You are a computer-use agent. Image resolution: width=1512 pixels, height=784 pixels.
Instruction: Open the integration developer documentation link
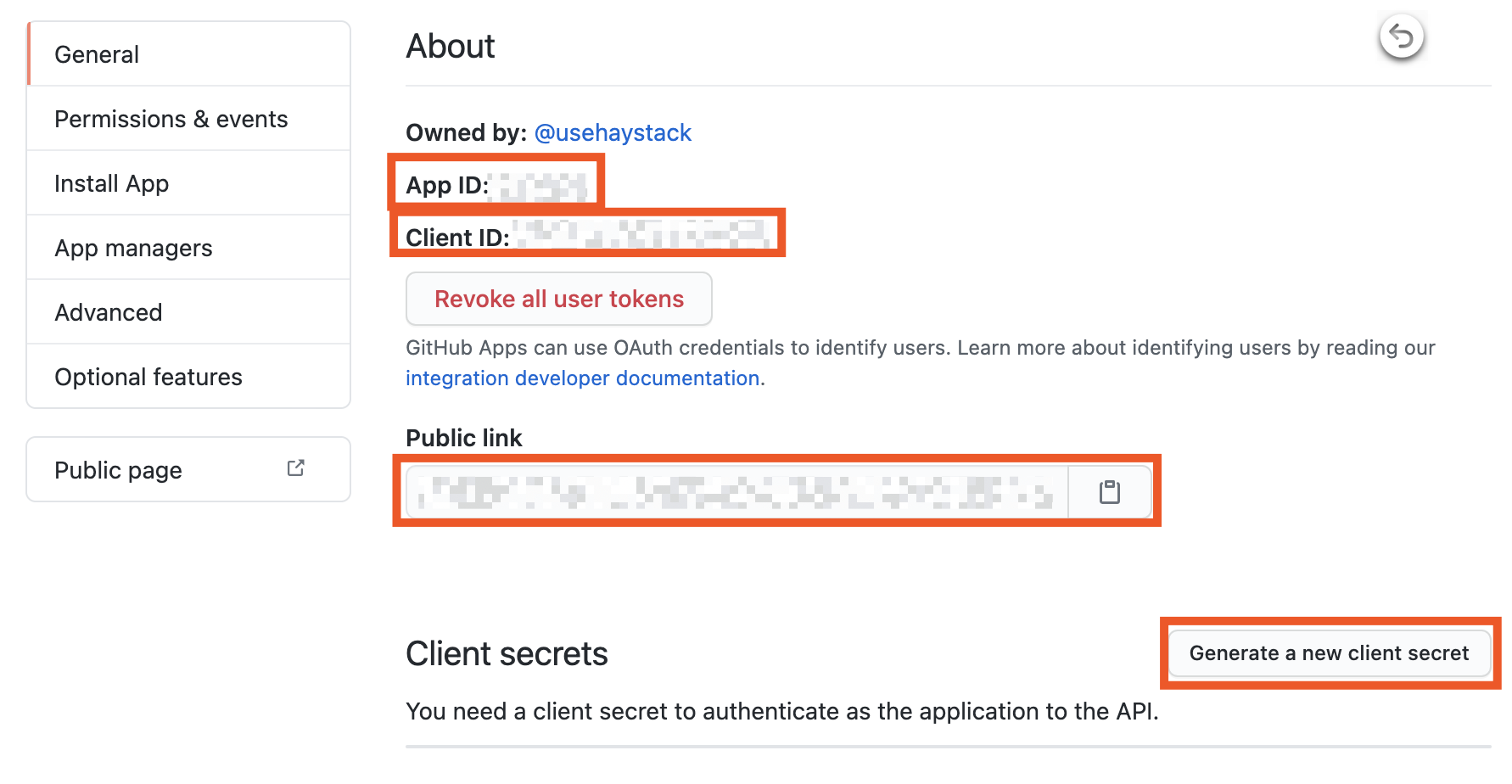(582, 378)
